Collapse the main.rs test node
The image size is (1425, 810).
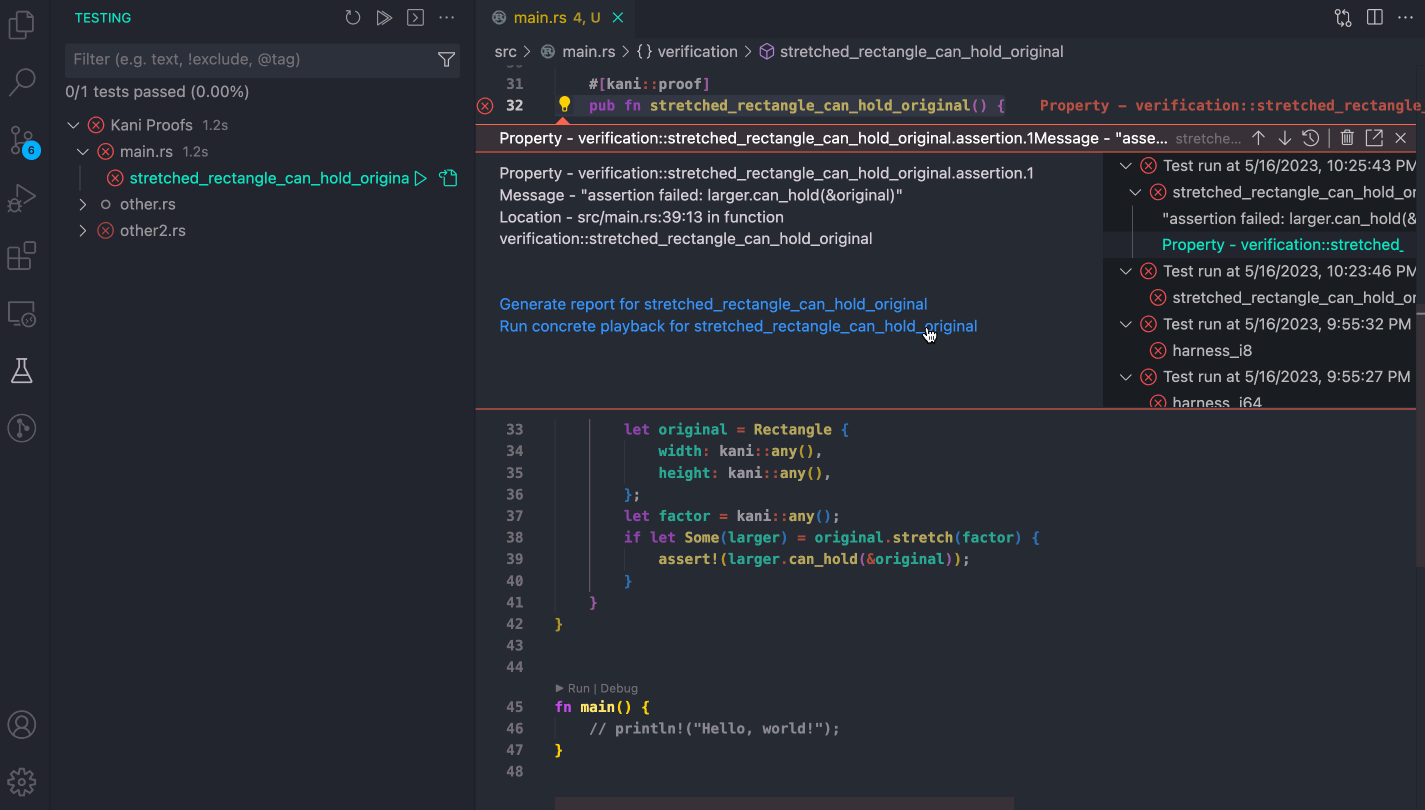pos(84,152)
